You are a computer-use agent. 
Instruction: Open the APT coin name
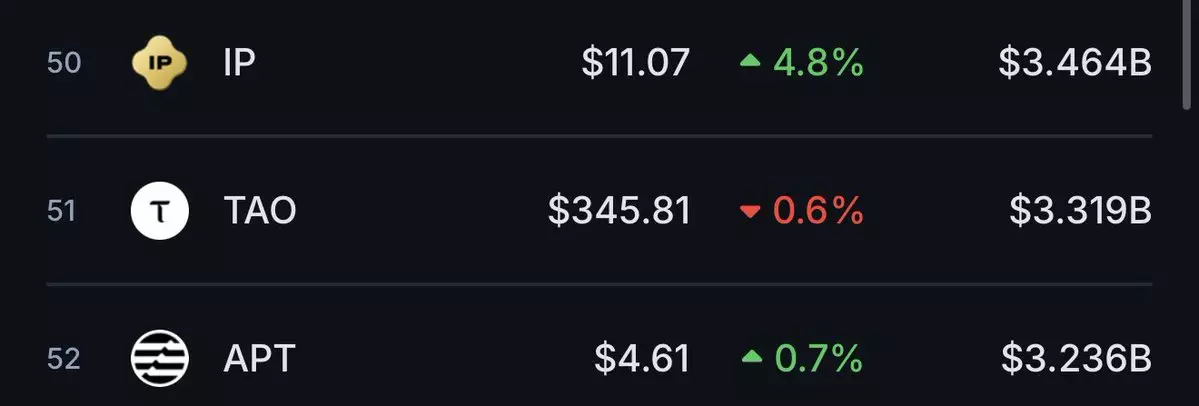tap(259, 358)
